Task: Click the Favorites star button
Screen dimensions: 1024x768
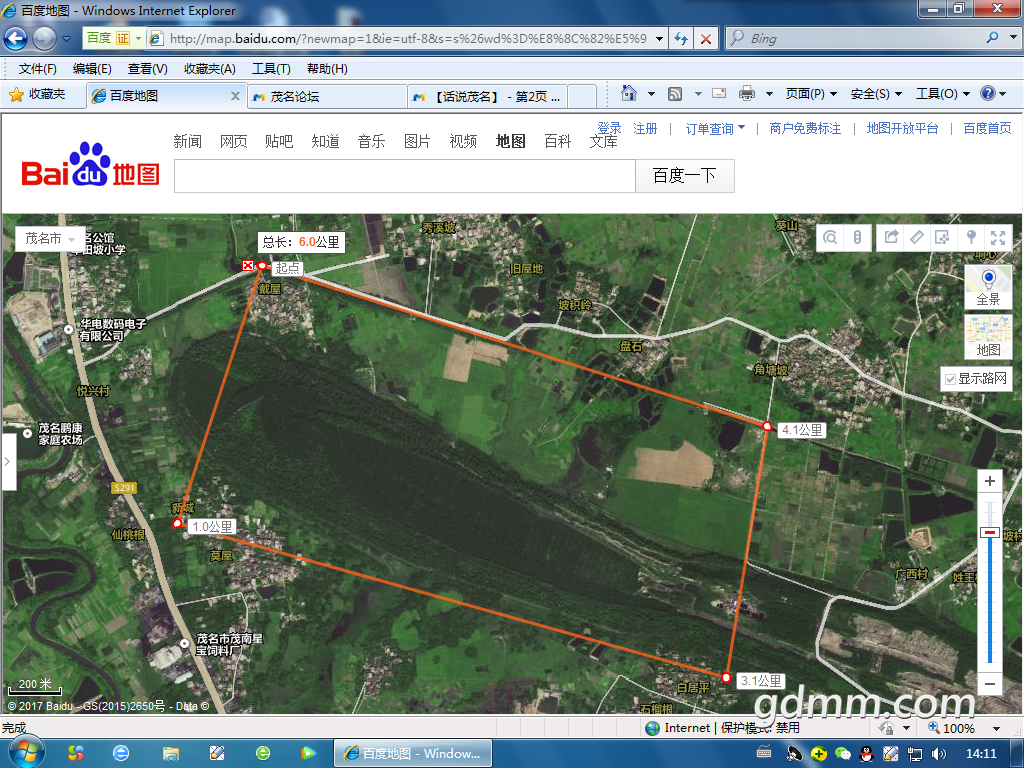Action: click(38, 95)
